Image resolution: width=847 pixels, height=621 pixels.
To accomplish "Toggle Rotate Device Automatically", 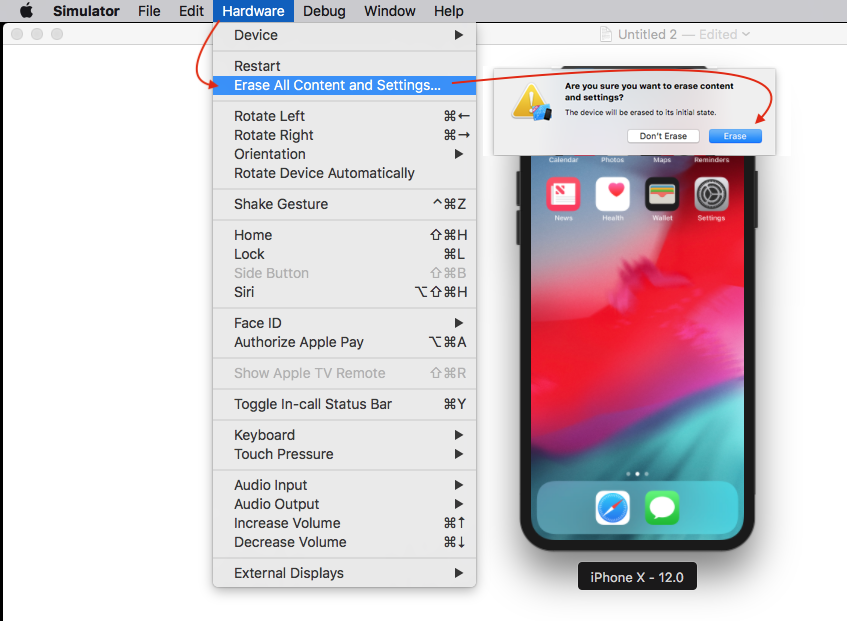I will [344, 173].
